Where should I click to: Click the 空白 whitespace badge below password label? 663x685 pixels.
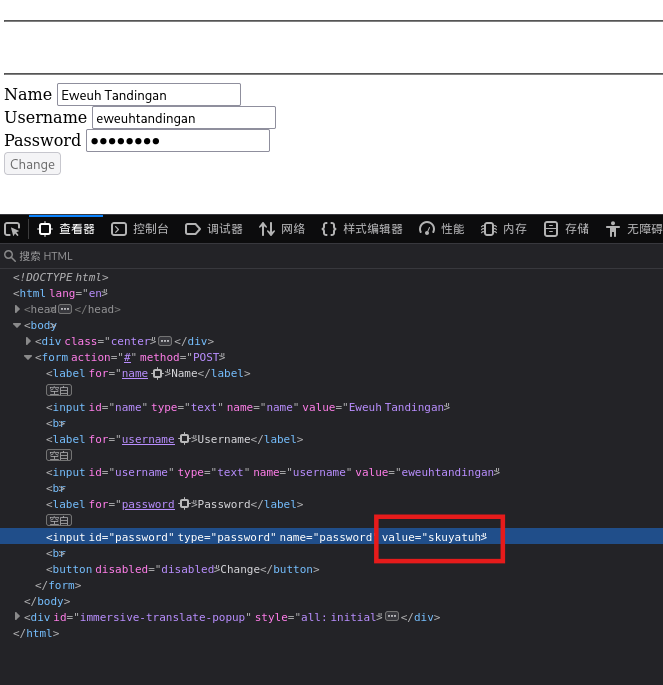coord(59,520)
